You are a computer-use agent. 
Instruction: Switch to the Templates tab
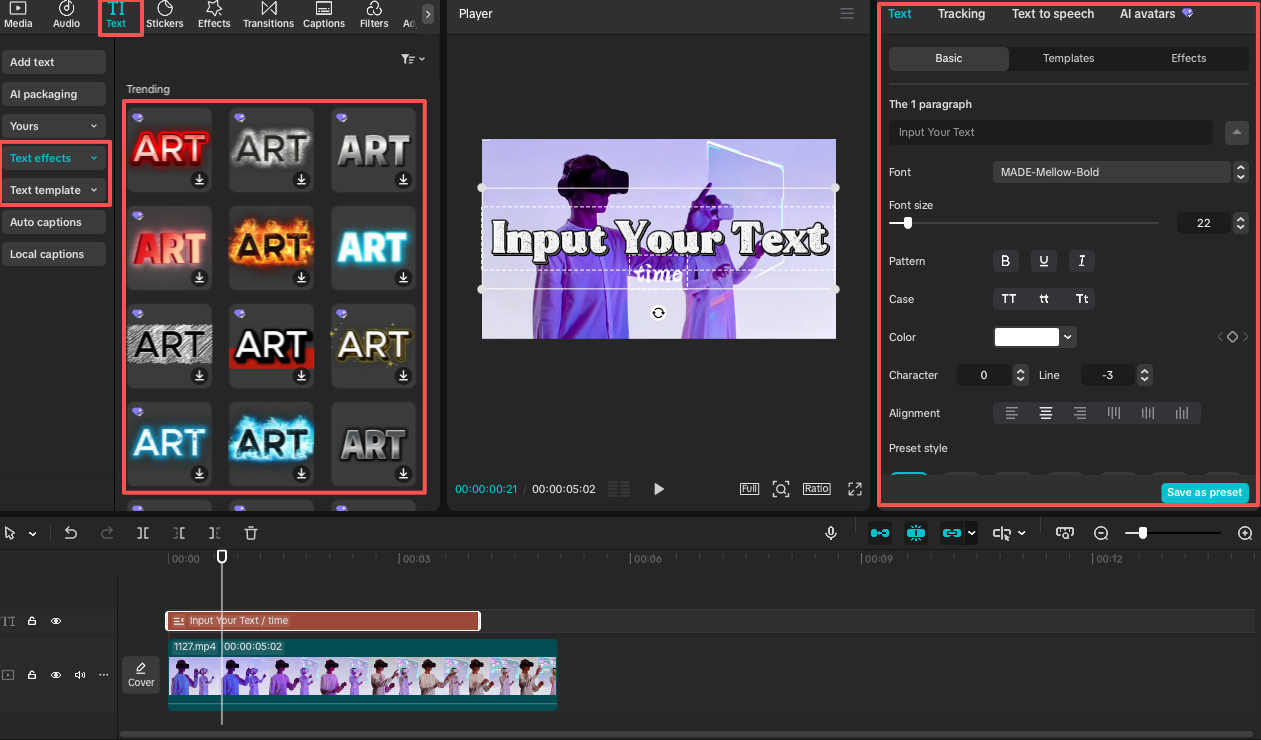1068,58
